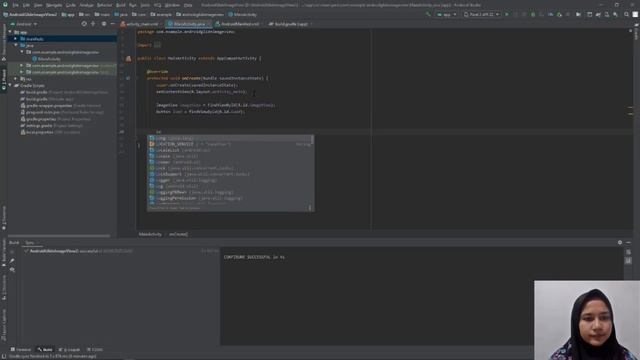Run the app with the green play icon
The height and width of the screenshot is (360, 640).
tap(507, 14)
